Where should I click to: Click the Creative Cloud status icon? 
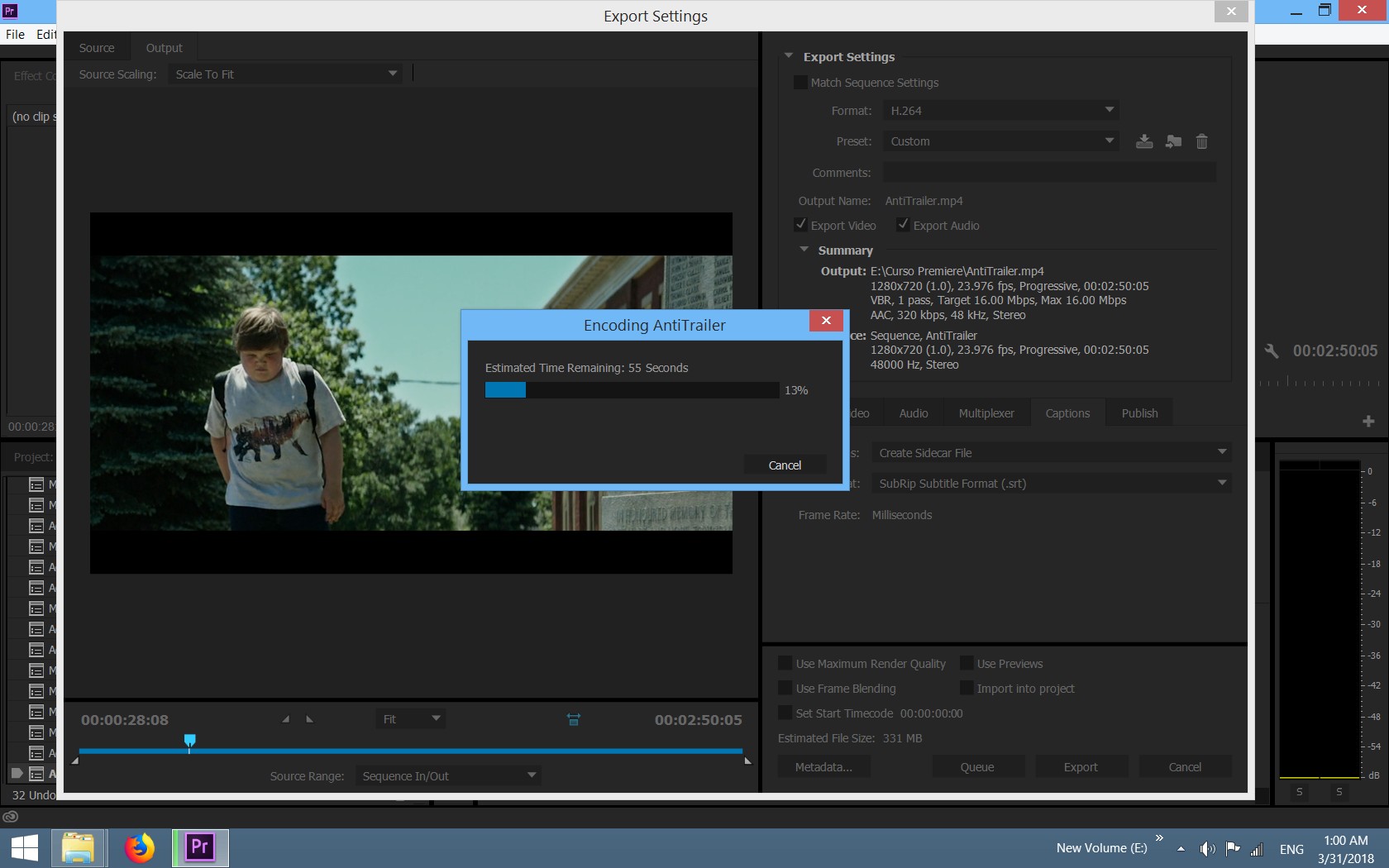click(x=11, y=817)
